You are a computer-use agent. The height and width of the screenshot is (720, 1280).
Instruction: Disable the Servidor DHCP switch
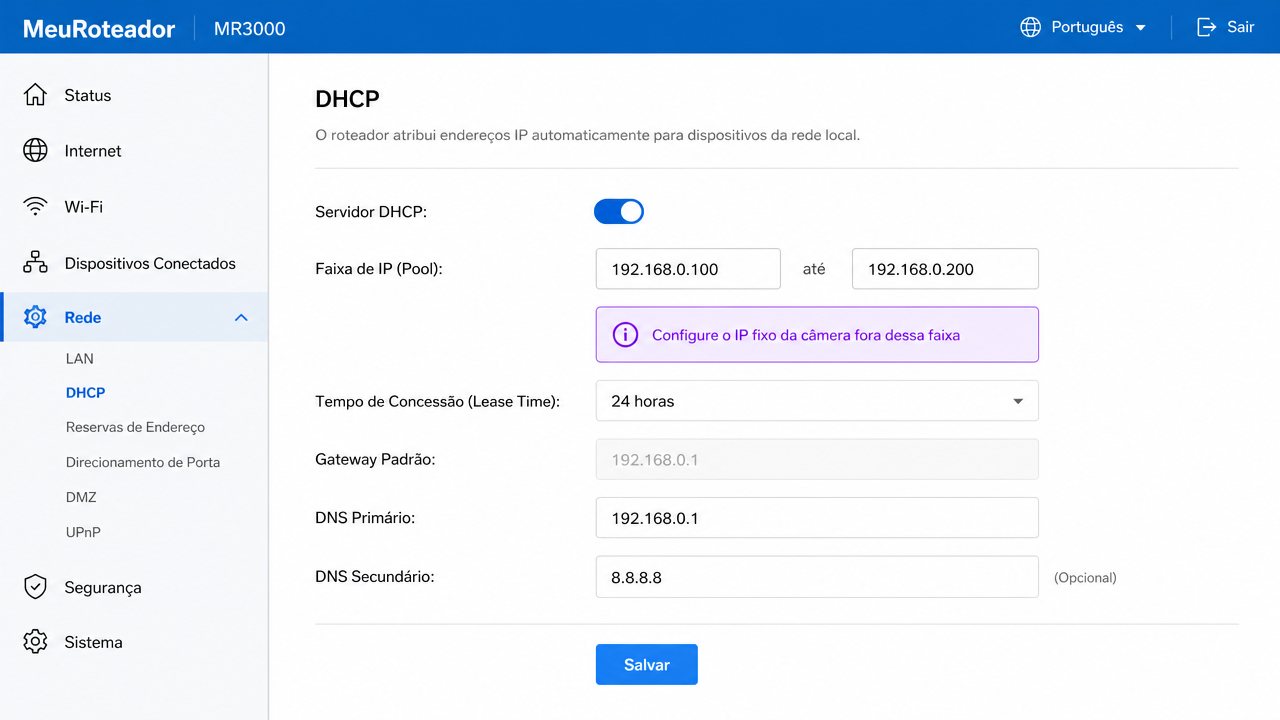(619, 211)
